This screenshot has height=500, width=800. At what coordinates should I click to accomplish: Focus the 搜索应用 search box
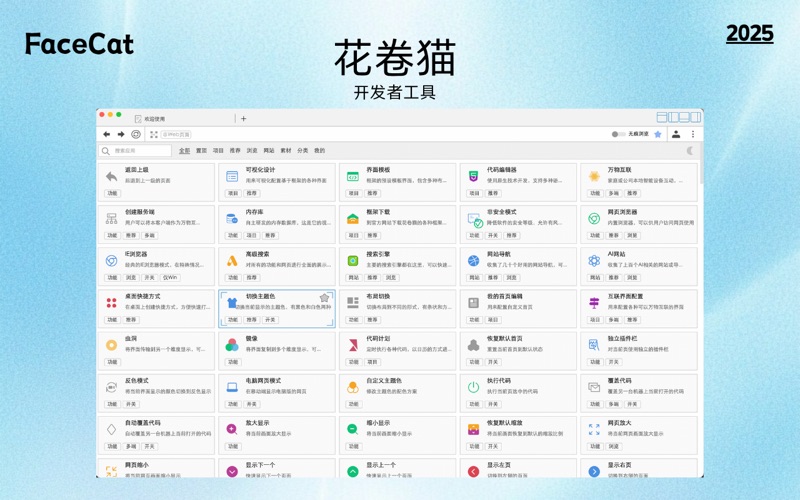[x=135, y=151]
